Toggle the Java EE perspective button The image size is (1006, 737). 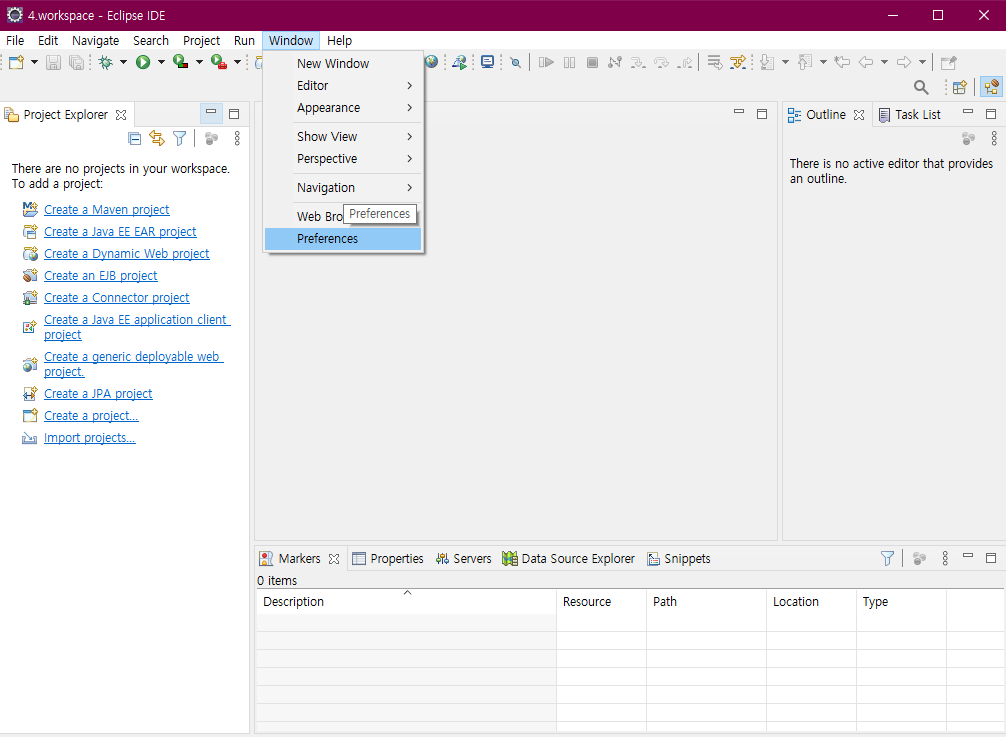pos(991,87)
